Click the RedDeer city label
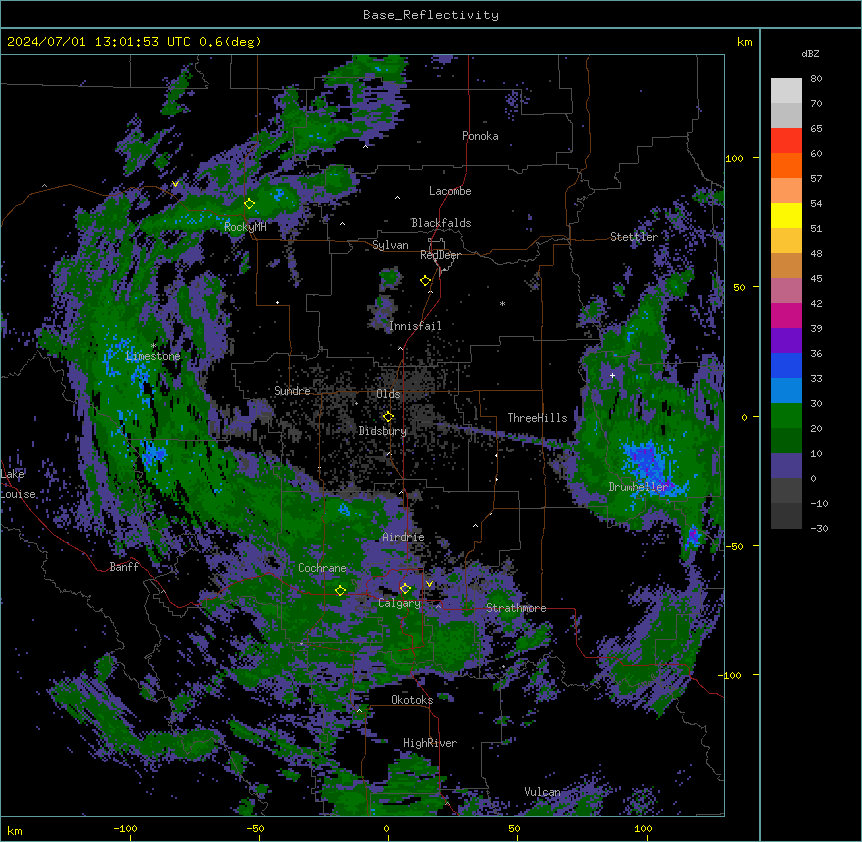Screen dimensions: 862x842 click(x=440, y=255)
